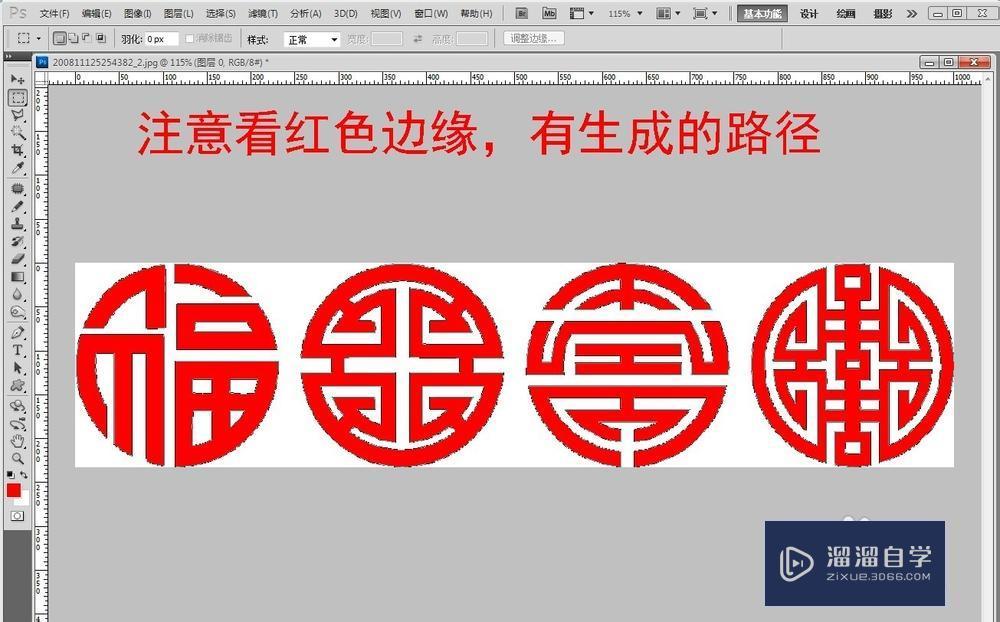Pick the white background color swatch

coord(24,501)
